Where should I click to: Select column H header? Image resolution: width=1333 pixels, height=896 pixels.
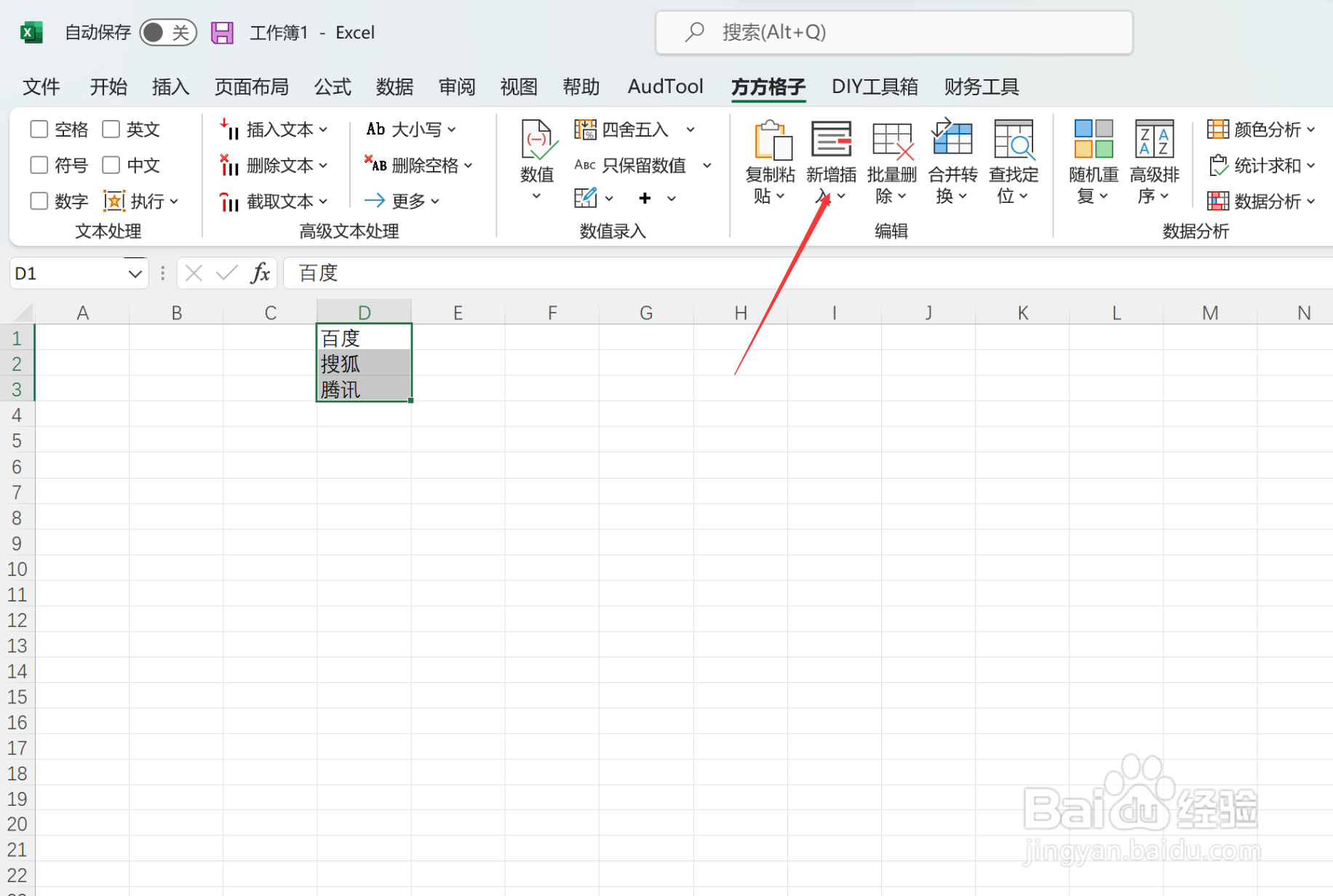point(741,313)
